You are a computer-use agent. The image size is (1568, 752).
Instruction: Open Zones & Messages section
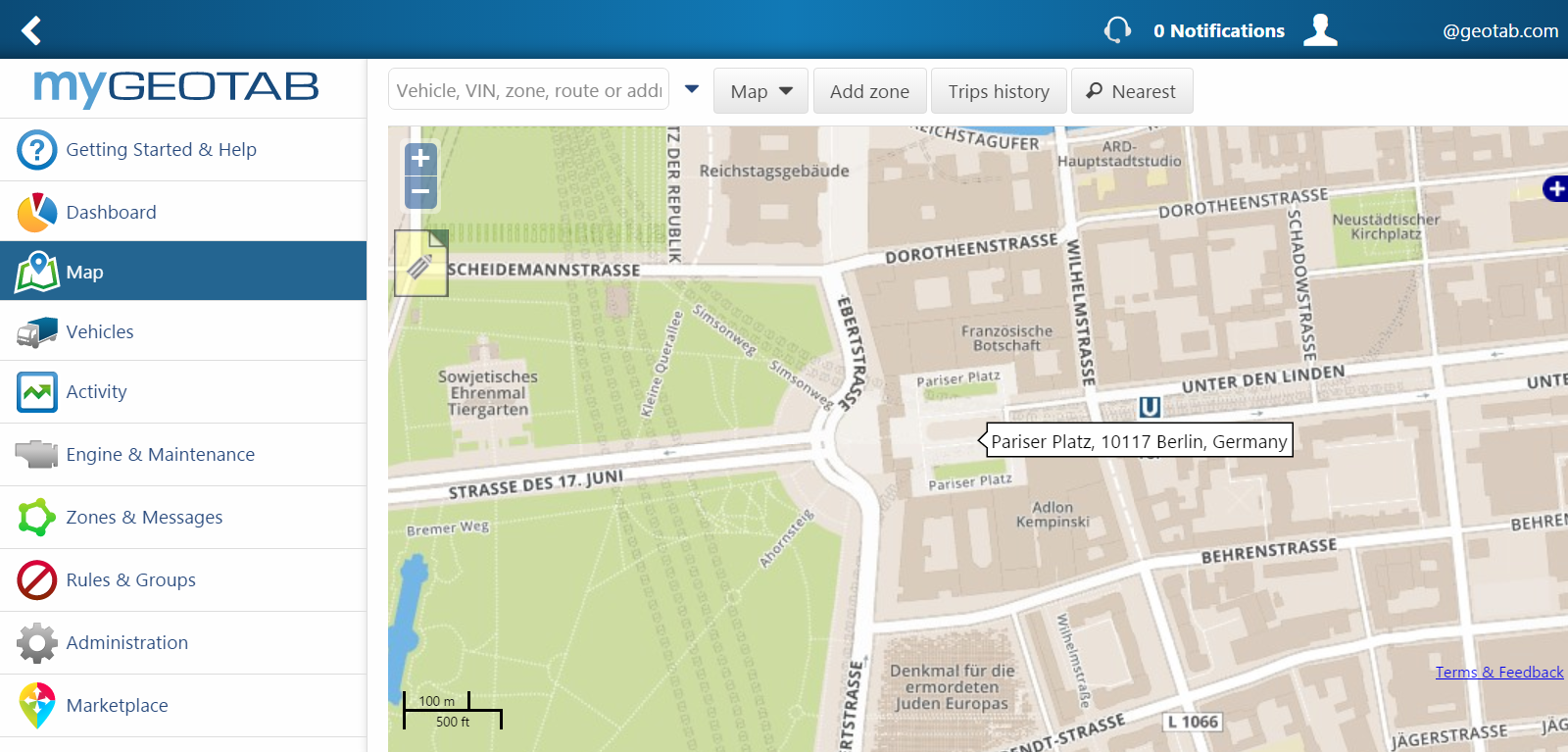point(183,518)
